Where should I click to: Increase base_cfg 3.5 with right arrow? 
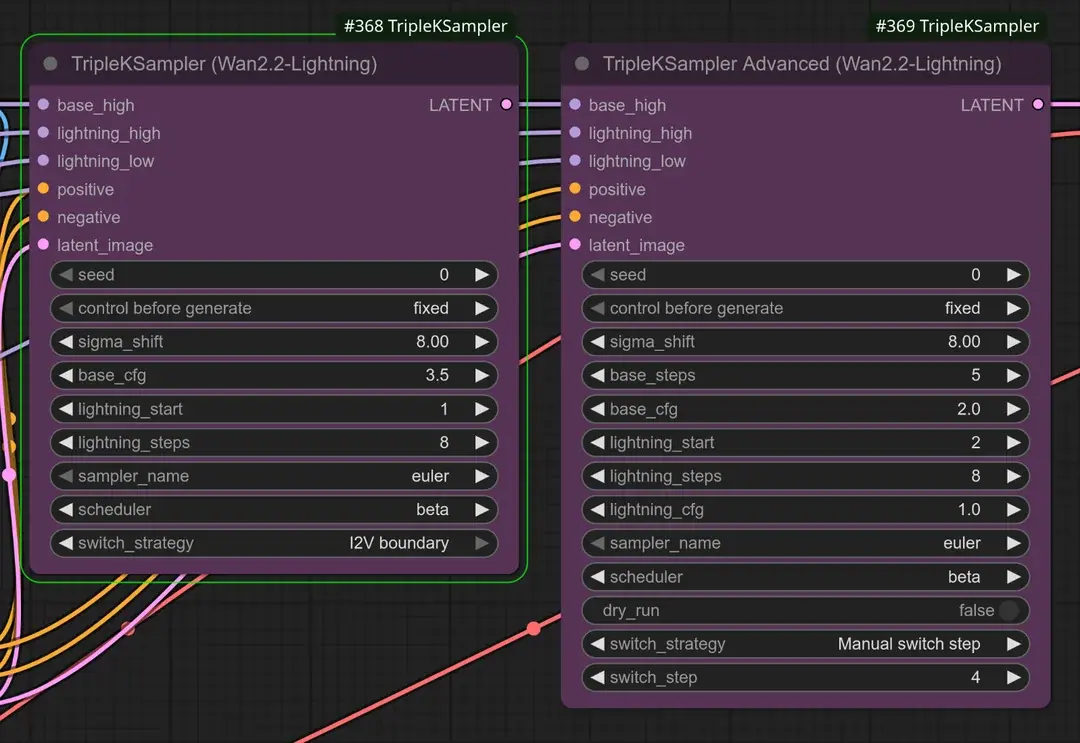click(482, 375)
